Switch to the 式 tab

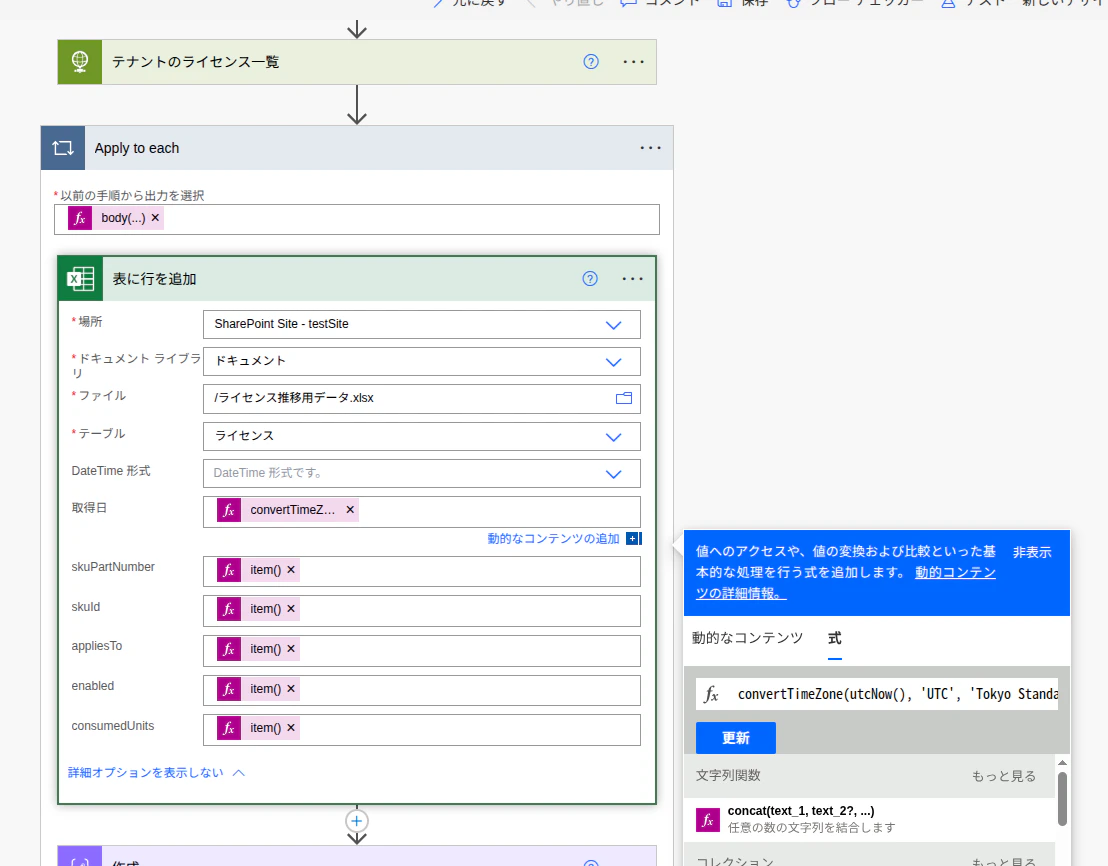(x=835, y=638)
